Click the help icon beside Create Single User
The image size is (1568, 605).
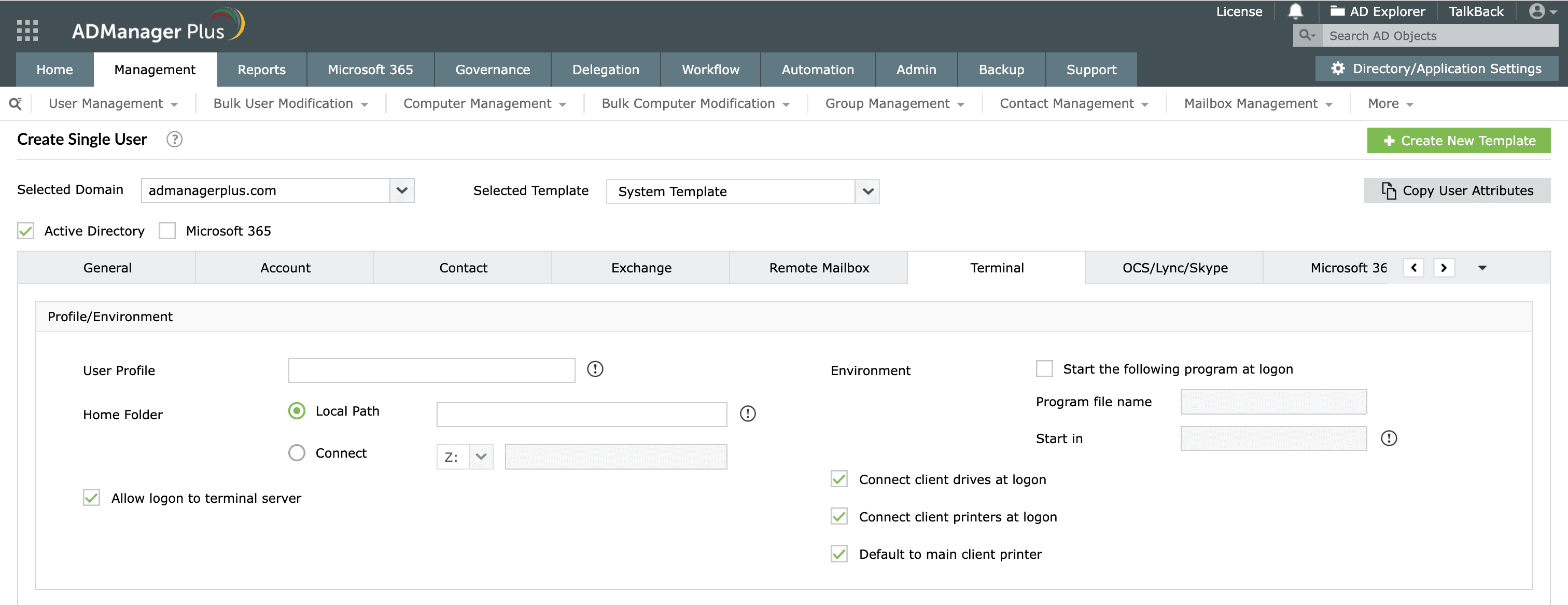click(174, 140)
